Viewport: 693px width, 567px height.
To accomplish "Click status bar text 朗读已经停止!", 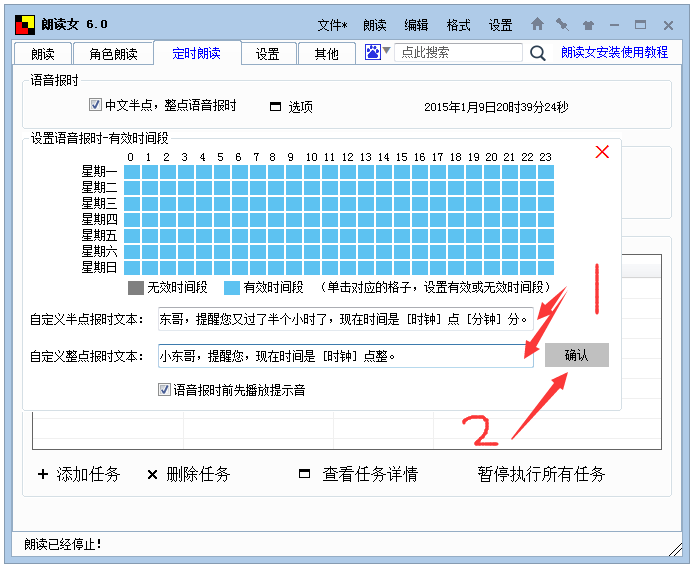I will (63, 544).
